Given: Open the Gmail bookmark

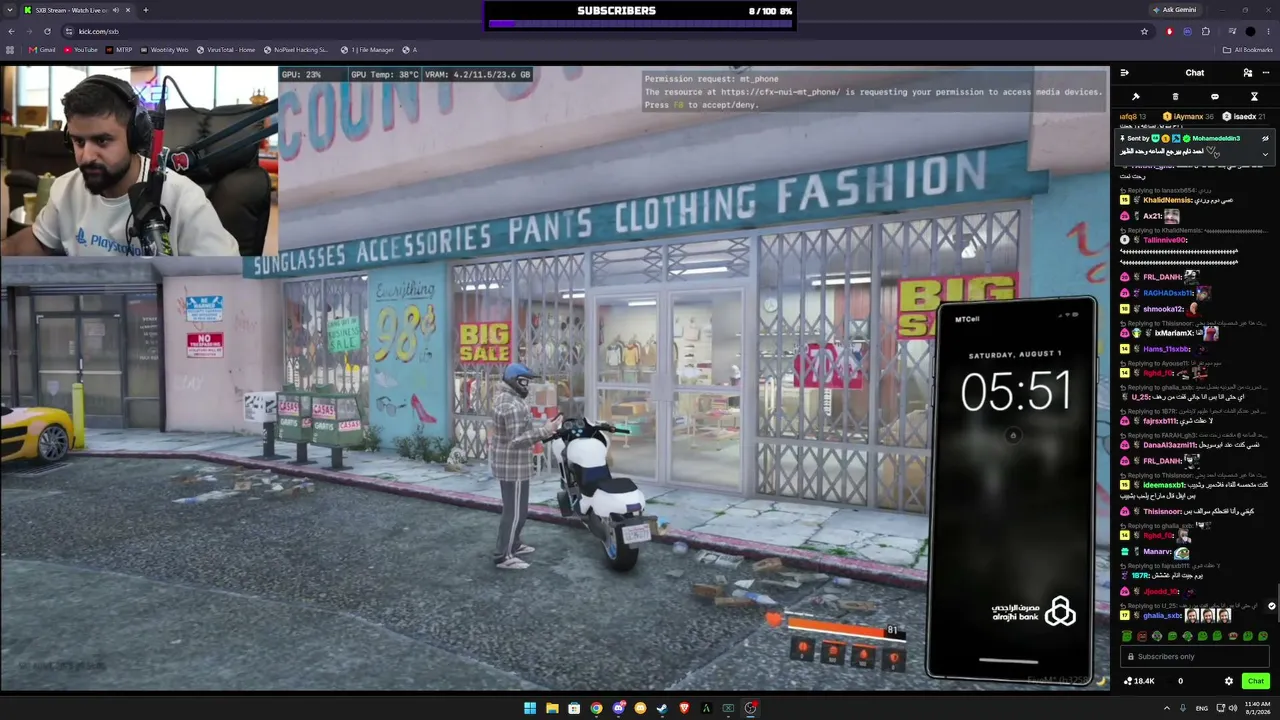Looking at the screenshot, I should (42, 50).
